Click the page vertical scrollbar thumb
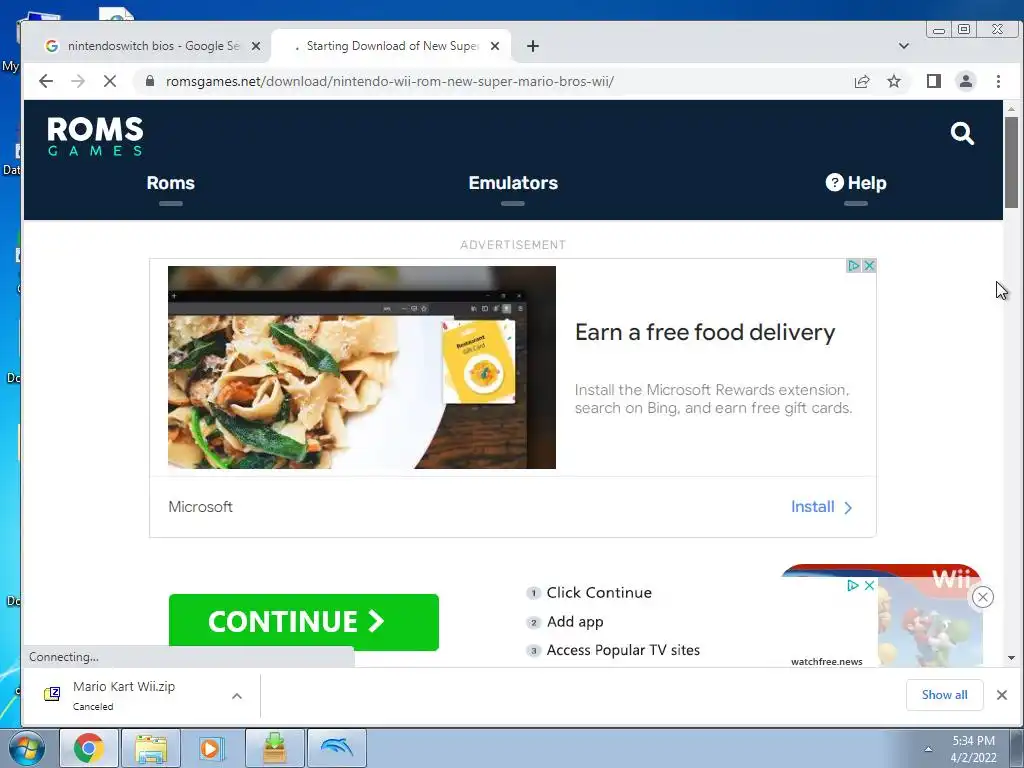The image size is (1024, 768). tap(1012, 163)
